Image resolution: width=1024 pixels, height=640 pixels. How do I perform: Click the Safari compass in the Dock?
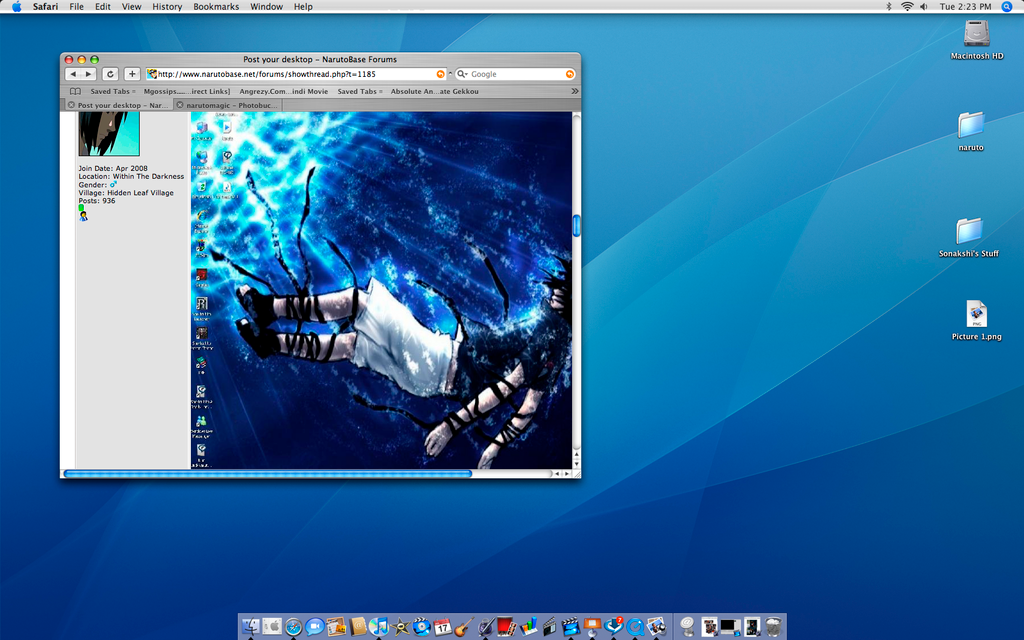tap(294, 627)
